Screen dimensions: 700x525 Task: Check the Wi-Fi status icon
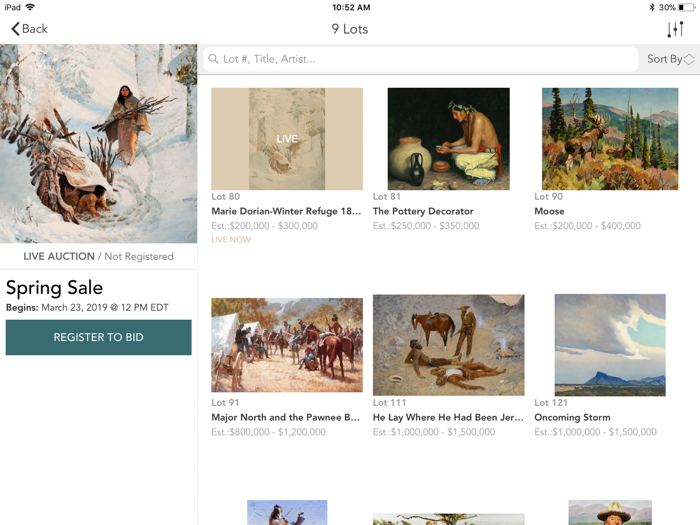(x=30, y=7)
